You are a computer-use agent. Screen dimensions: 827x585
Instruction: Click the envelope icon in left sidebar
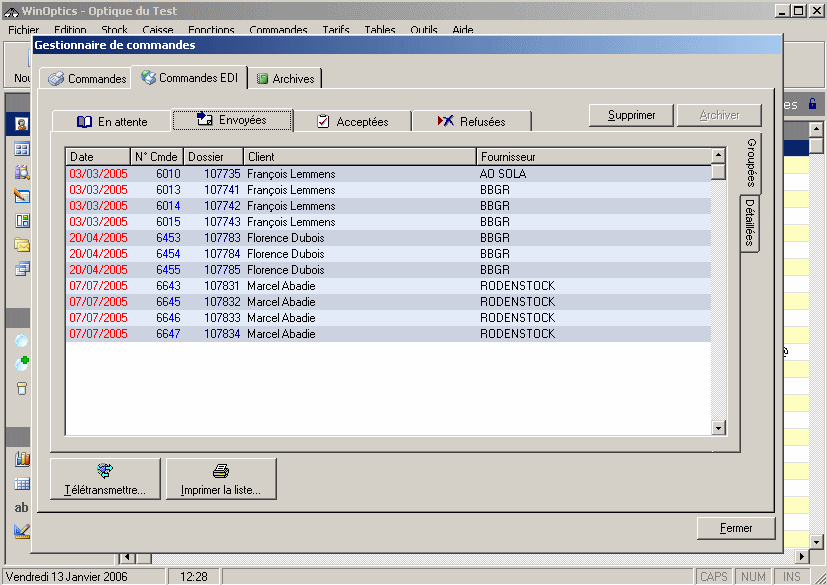click(21, 244)
